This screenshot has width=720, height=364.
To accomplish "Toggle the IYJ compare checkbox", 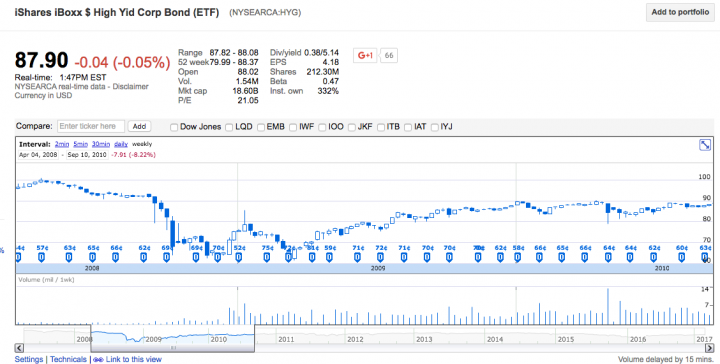I will pyautogui.click(x=434, y=127).
